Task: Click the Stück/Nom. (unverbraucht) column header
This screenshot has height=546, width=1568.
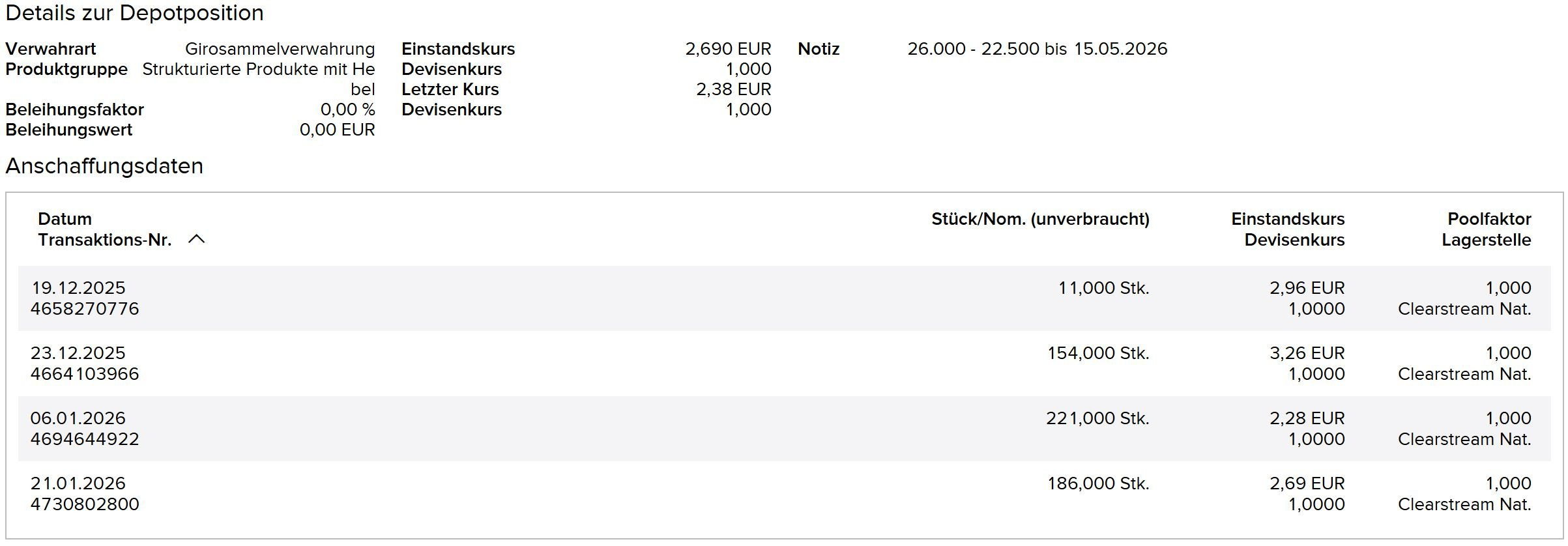Action: (x=1039, y=219)
